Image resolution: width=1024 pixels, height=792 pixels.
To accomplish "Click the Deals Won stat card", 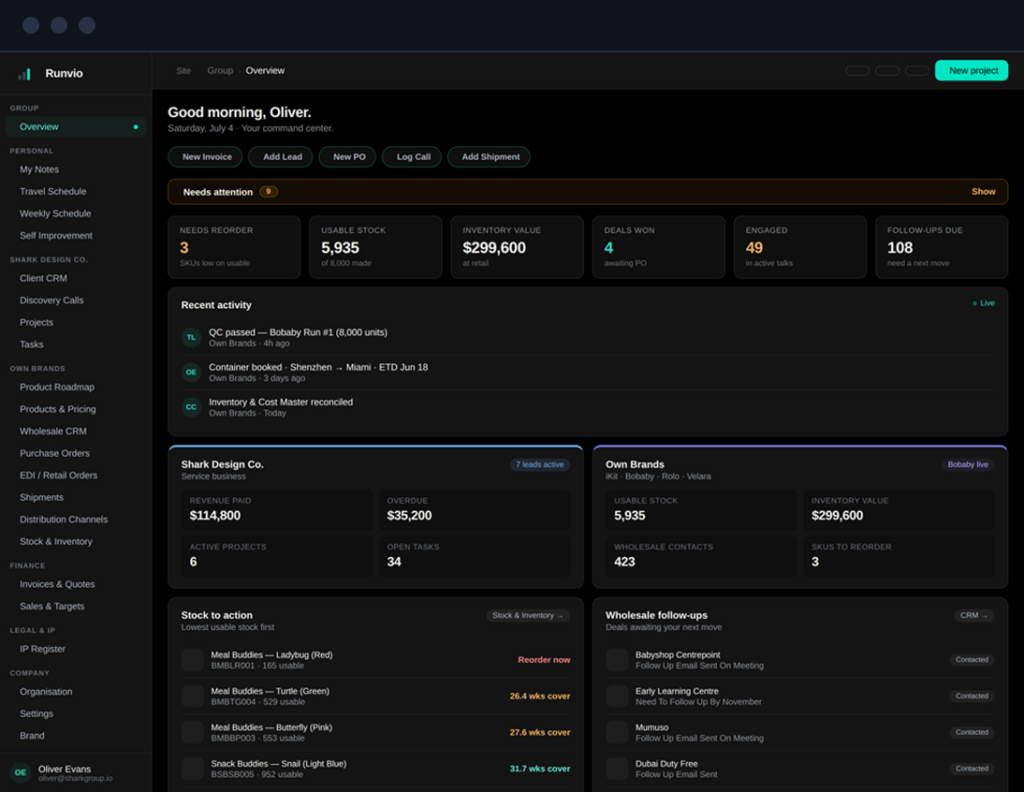I will pos(658,247).
